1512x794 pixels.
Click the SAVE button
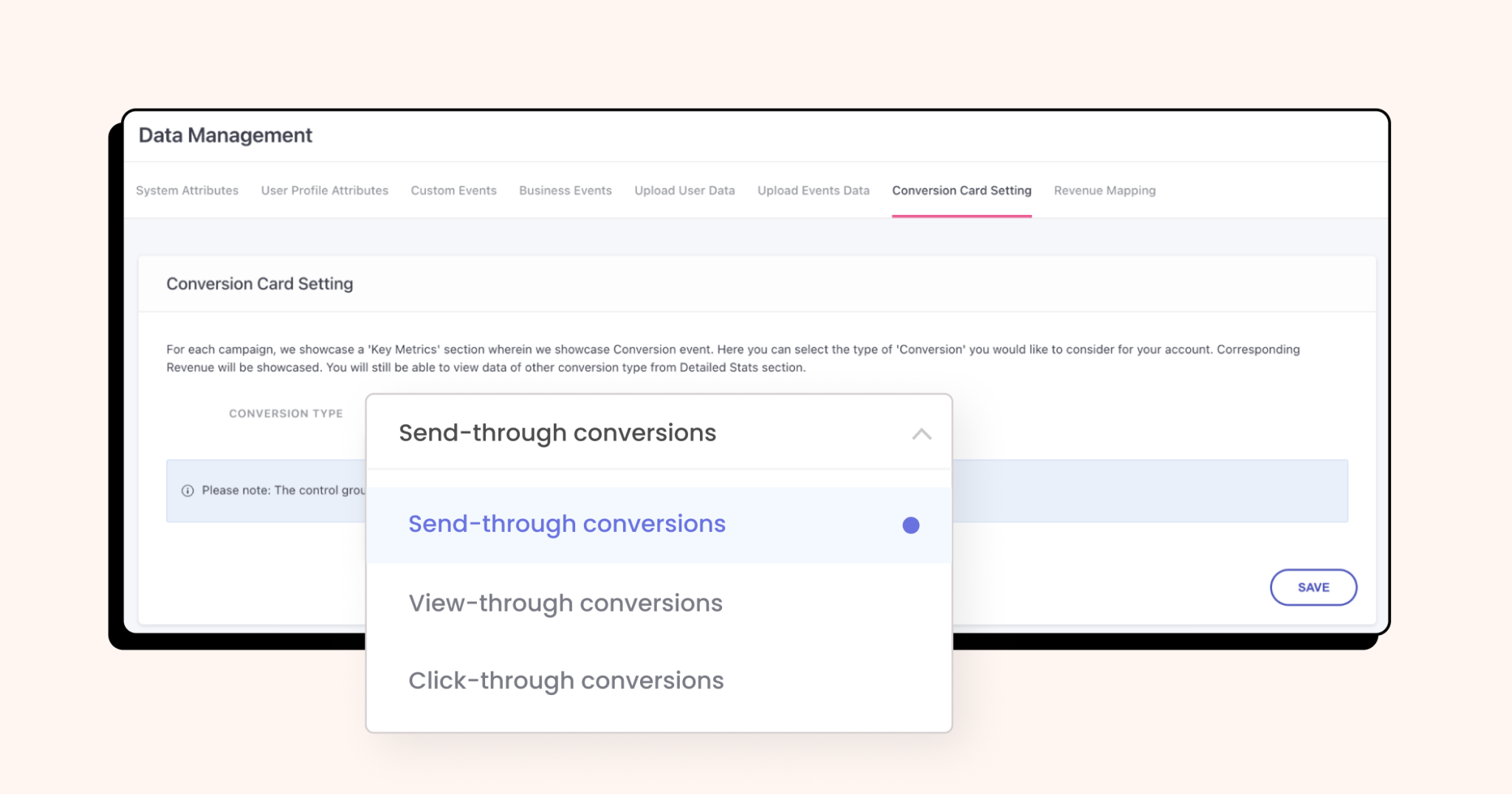1313,587
